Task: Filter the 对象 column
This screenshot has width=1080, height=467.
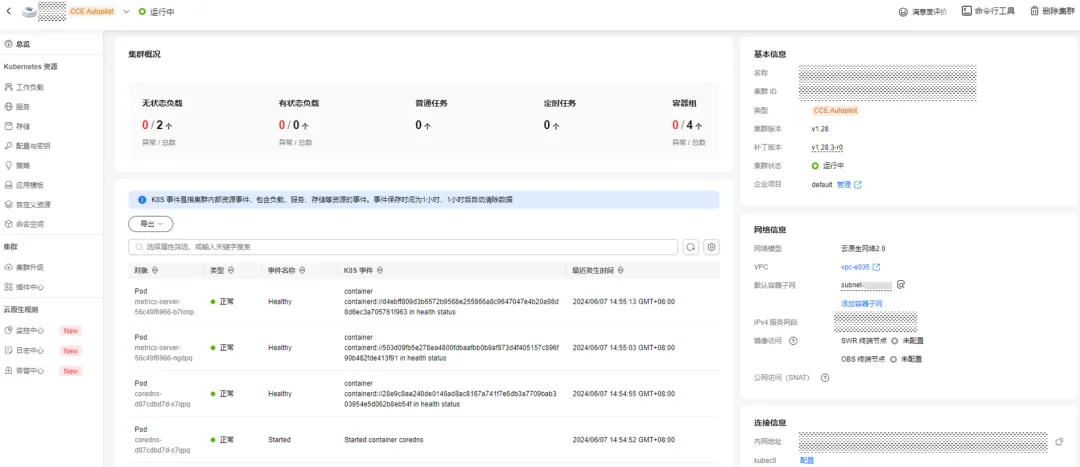Action: point(155,271)
